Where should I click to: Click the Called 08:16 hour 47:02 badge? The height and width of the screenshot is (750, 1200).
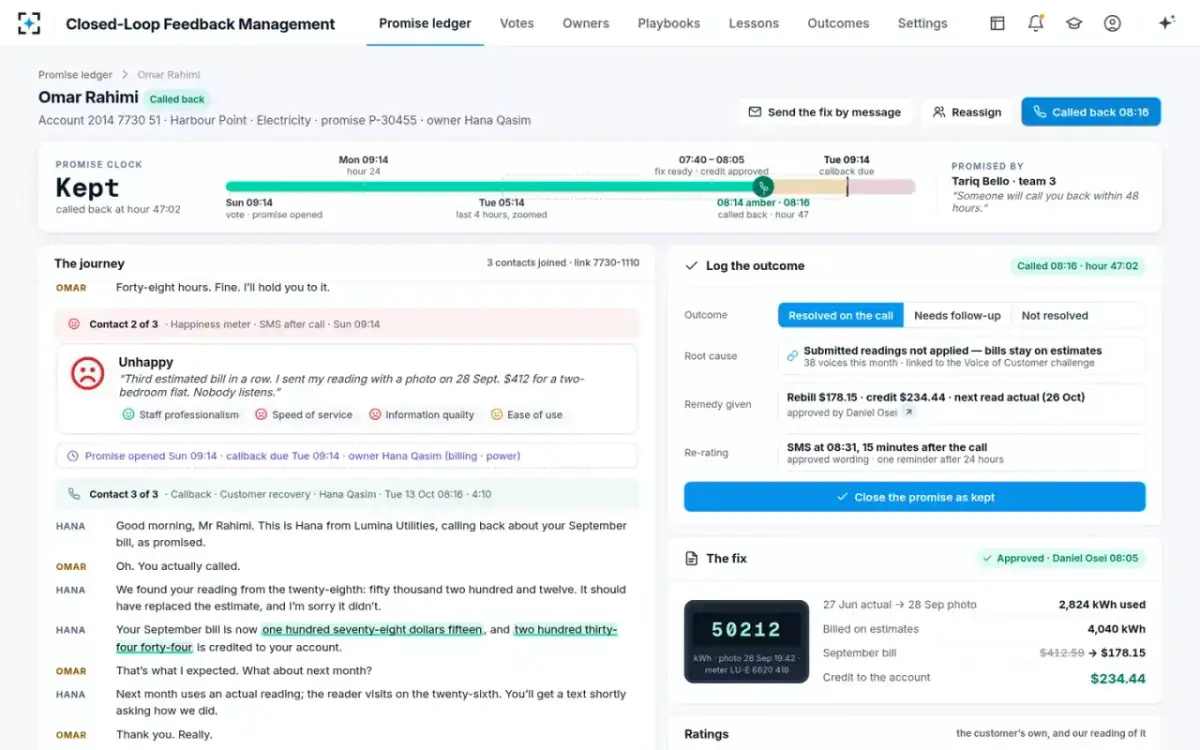1078,266
